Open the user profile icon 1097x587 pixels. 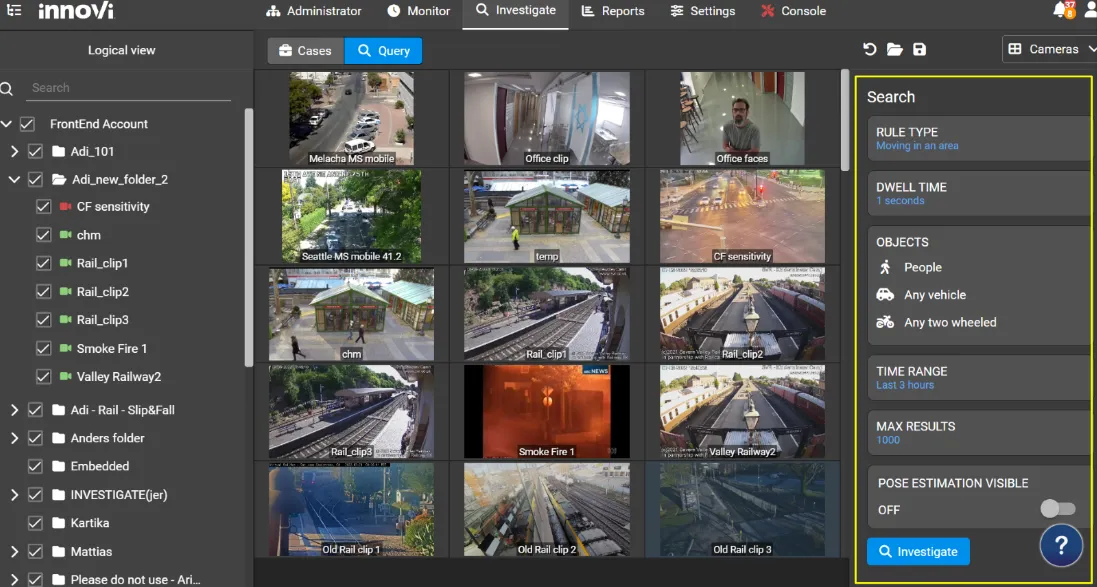pos(1090,10)
